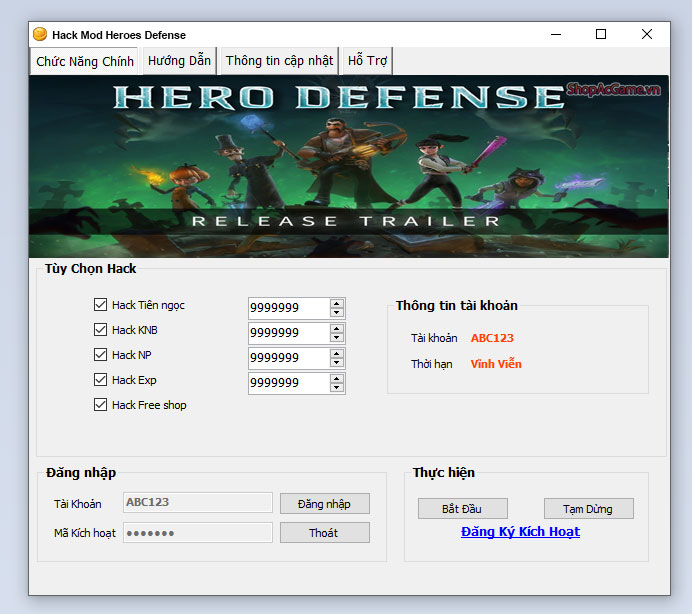Image resolution: width=693 pixels, height=616 pixels.
Task: Click the Tạm Dừng button
Action: [x=589, y=509]
